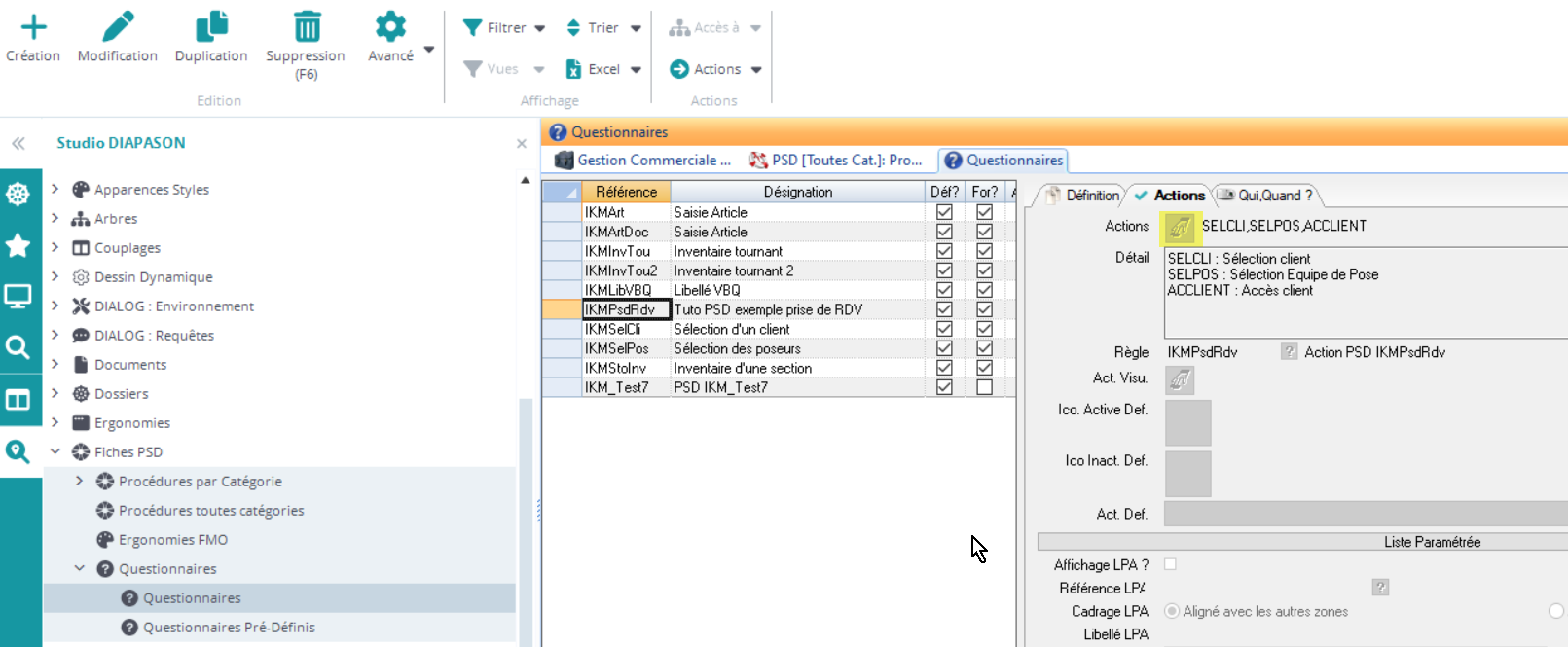This screenshot has height=647, width=1568.
Task: Expand the Dossiers tree node
Action: (x=55, y=393)
